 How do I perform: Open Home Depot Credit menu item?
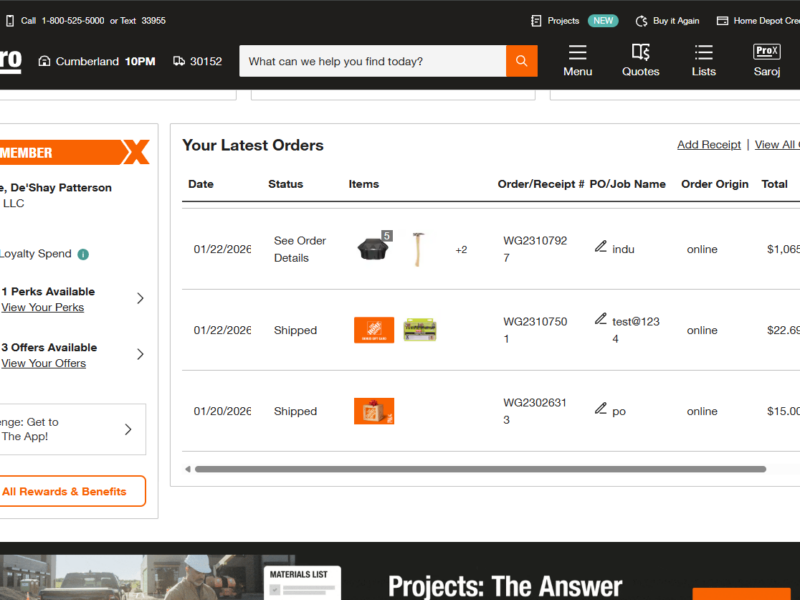[758, 21]
